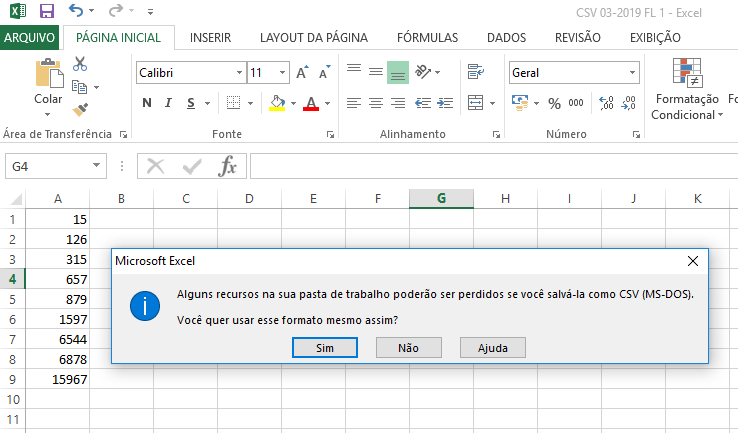Click the Decrease Decimal icon
Image resolution: width=738 pixels, height=433 pixels.
pyautogui.click(x=629, y=103)
